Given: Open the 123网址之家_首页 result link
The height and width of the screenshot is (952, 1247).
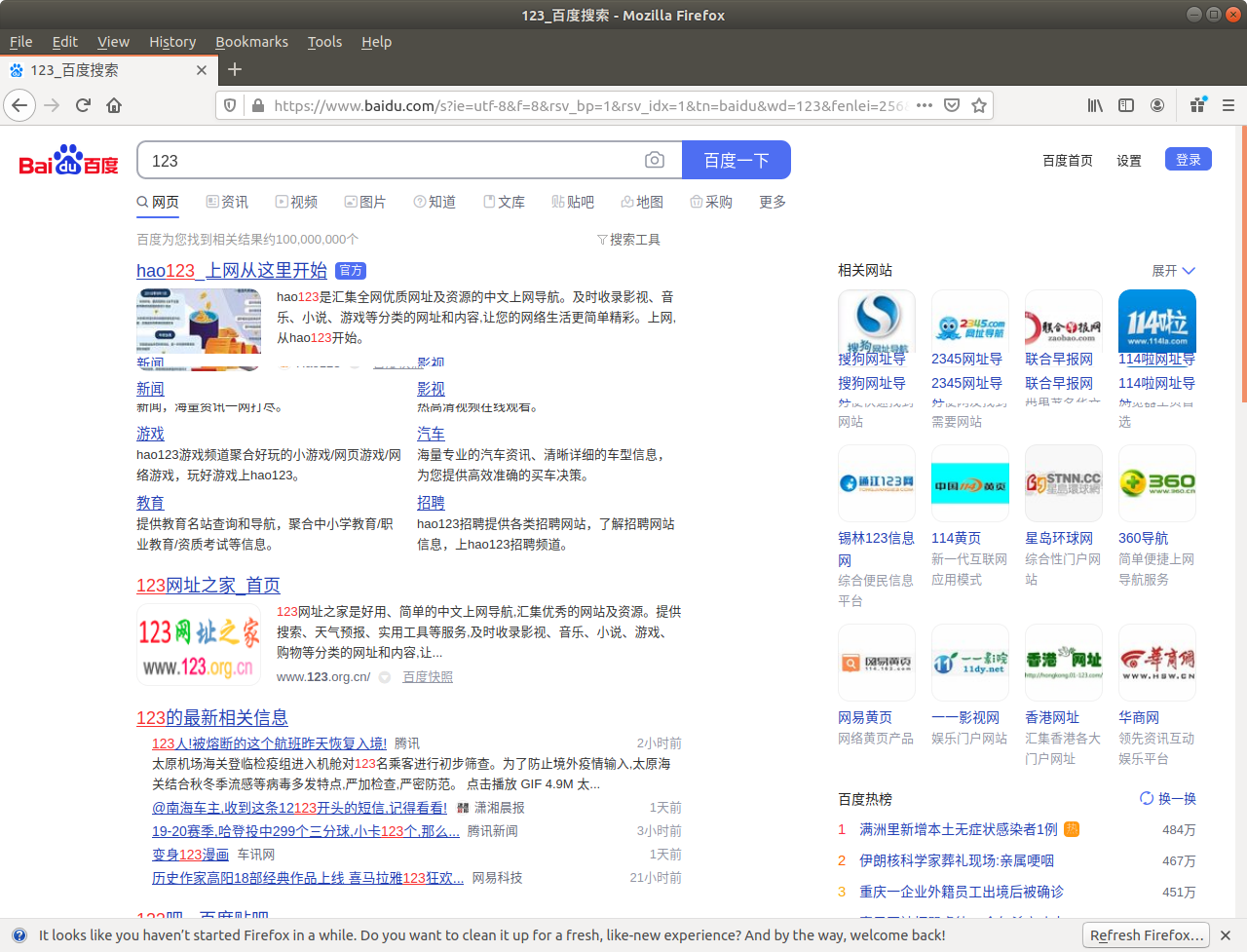Looking at the screenshot, I should coord(208,586).
